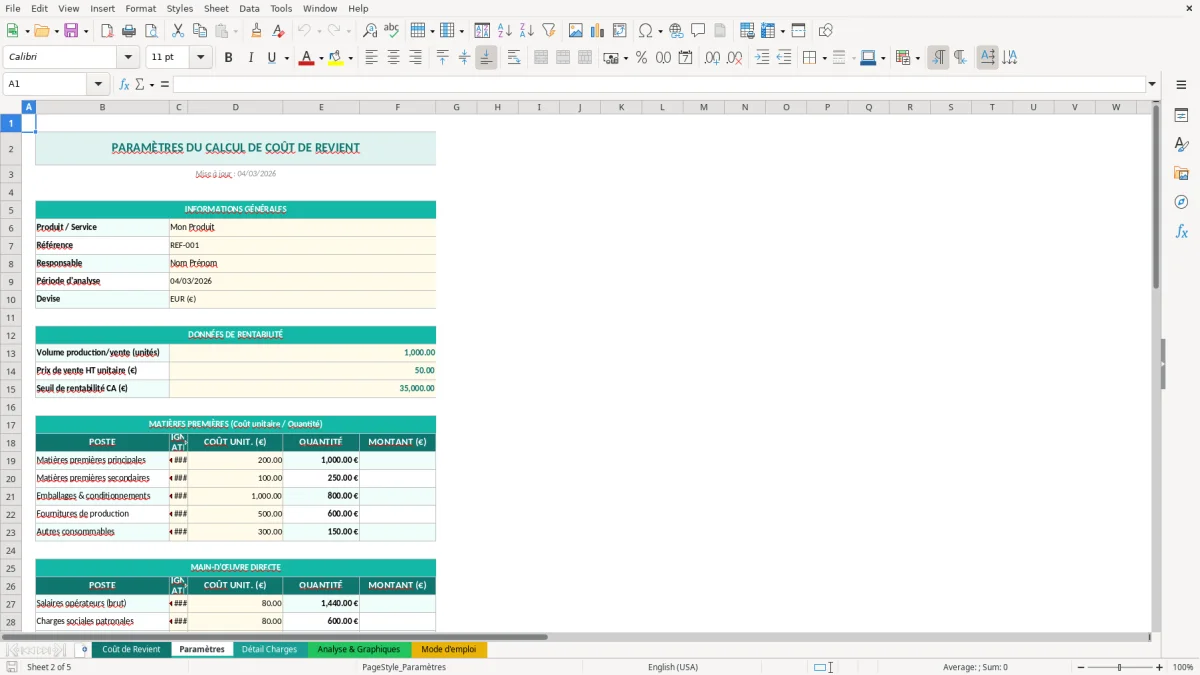Open the Background Color dropdown arrow
This screenshot has height=675, width=1200.
pyautogui.click(x=350, y=58)
